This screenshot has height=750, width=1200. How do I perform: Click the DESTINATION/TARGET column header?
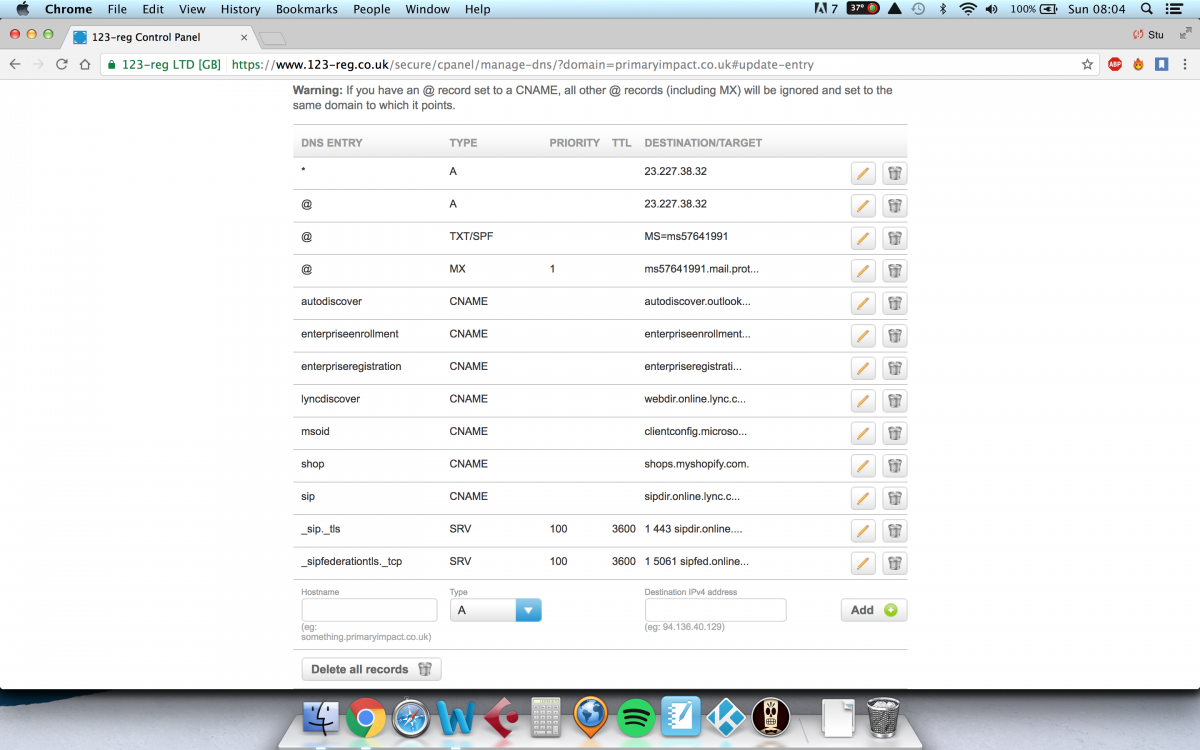(703, 143)
